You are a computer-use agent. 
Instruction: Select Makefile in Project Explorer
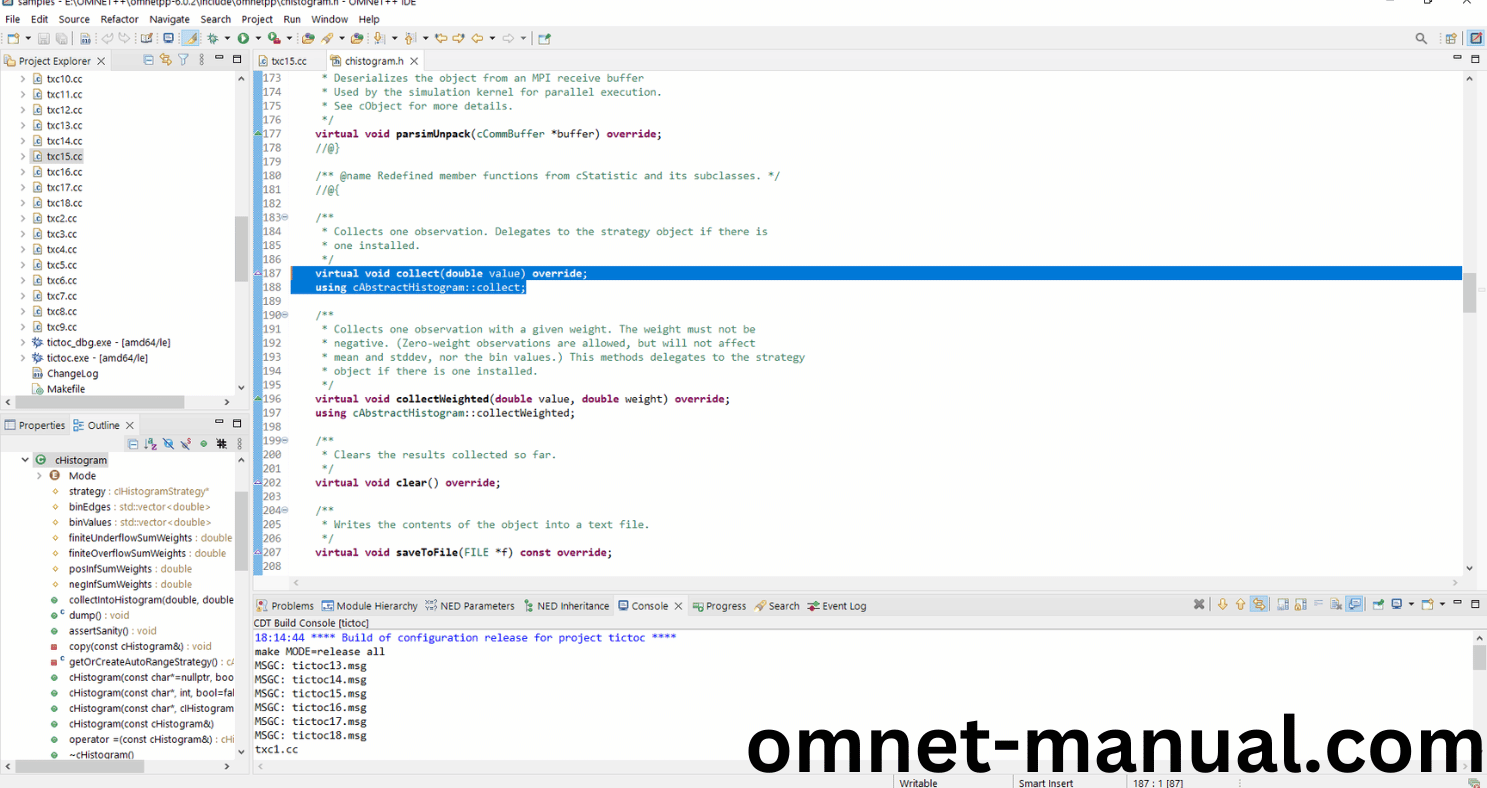(65, 389)
